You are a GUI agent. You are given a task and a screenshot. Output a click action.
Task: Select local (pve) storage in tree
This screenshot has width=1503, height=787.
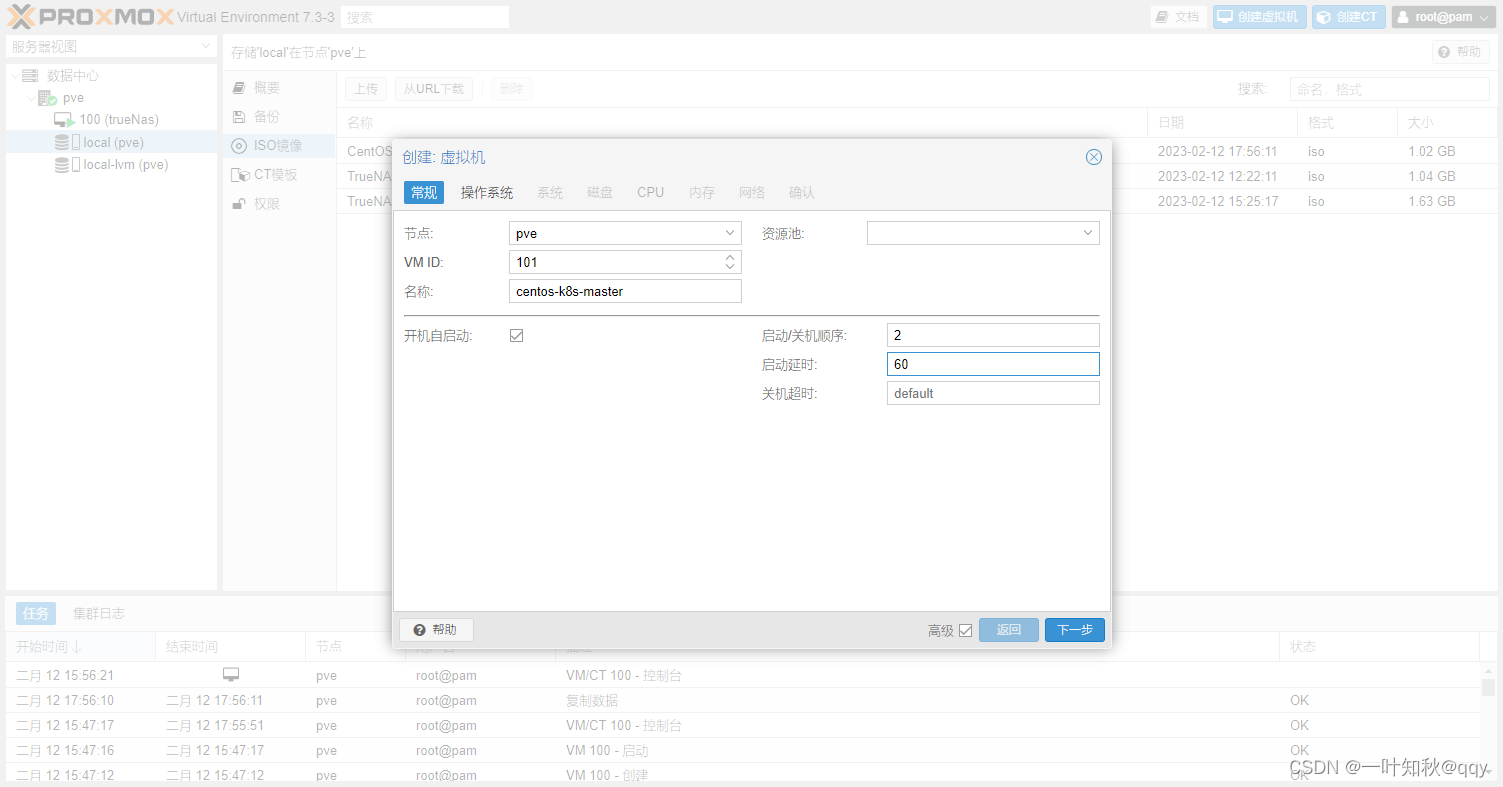point(113,142)
